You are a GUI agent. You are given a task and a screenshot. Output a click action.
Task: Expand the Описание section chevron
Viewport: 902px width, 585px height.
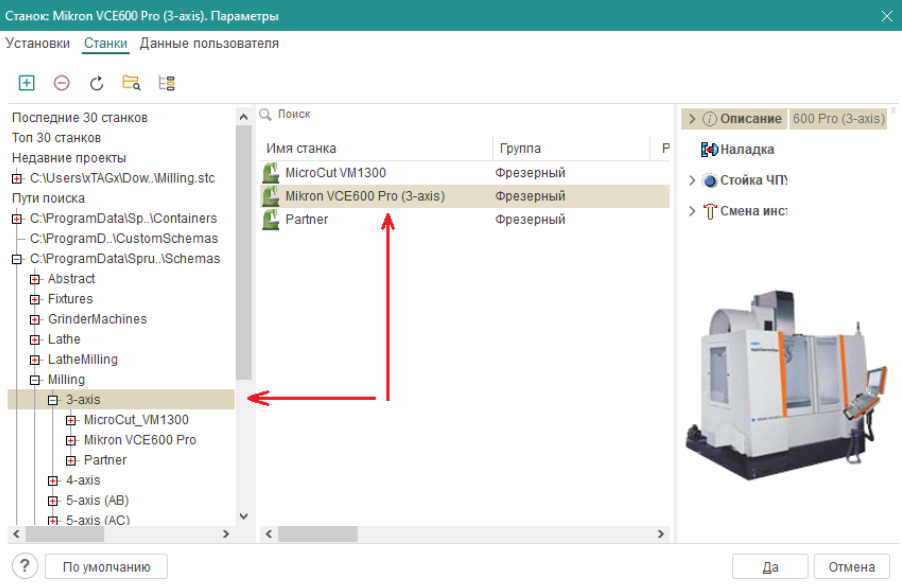tap(691, 119)
